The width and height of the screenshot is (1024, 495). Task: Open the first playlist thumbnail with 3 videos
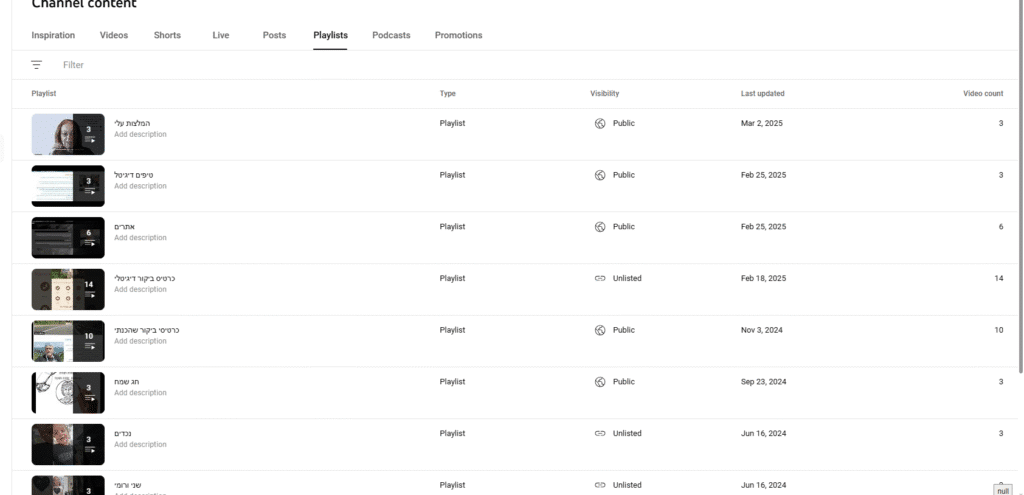(x=68, y=135)
